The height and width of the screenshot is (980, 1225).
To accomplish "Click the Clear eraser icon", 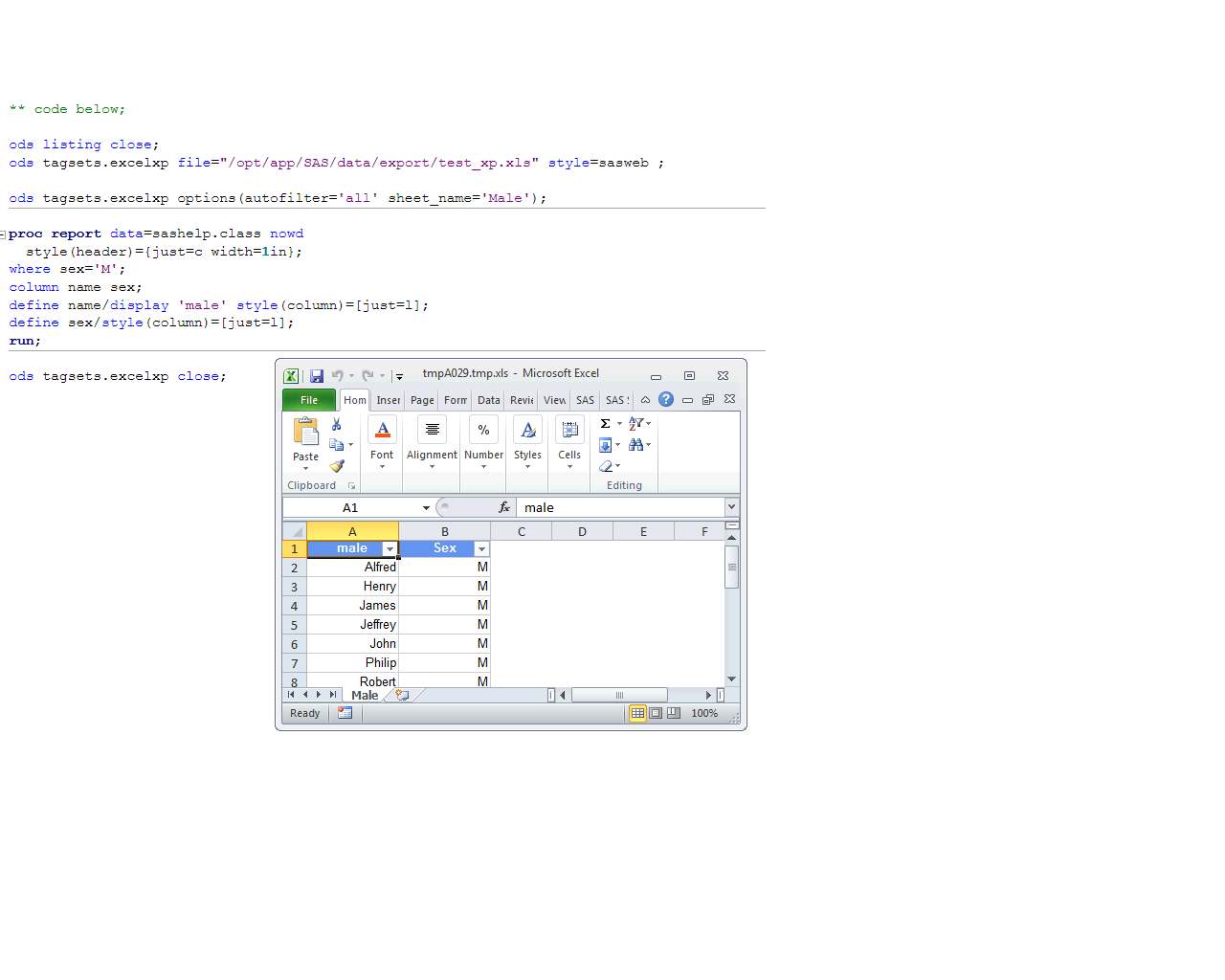I will coord(606,466).
